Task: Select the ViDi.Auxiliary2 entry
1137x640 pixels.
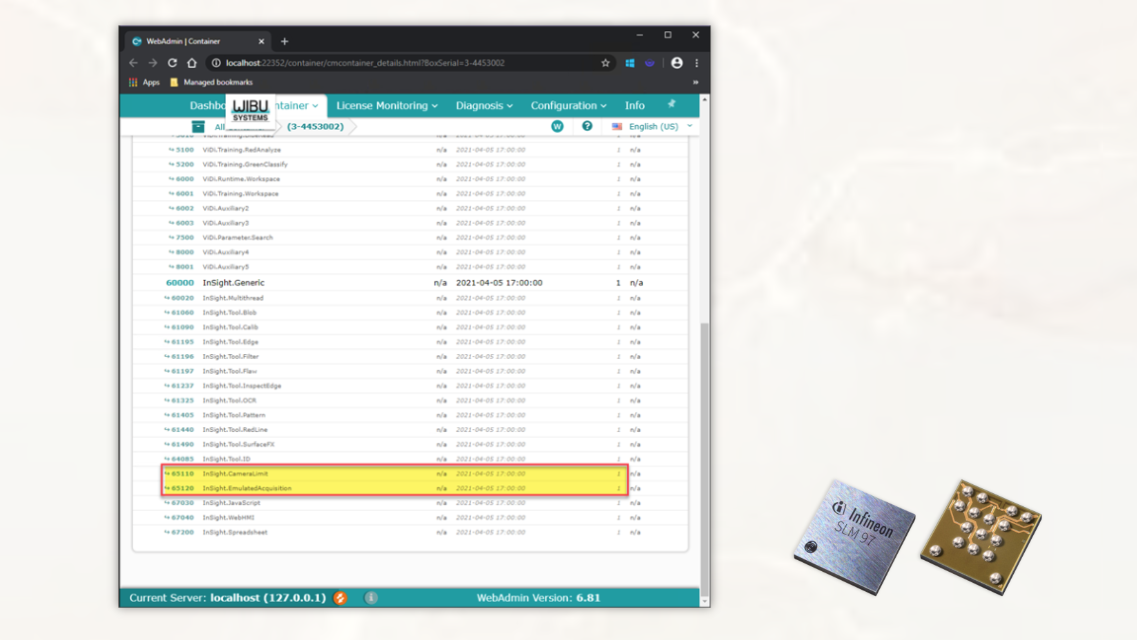Action: tap(226, 208)
